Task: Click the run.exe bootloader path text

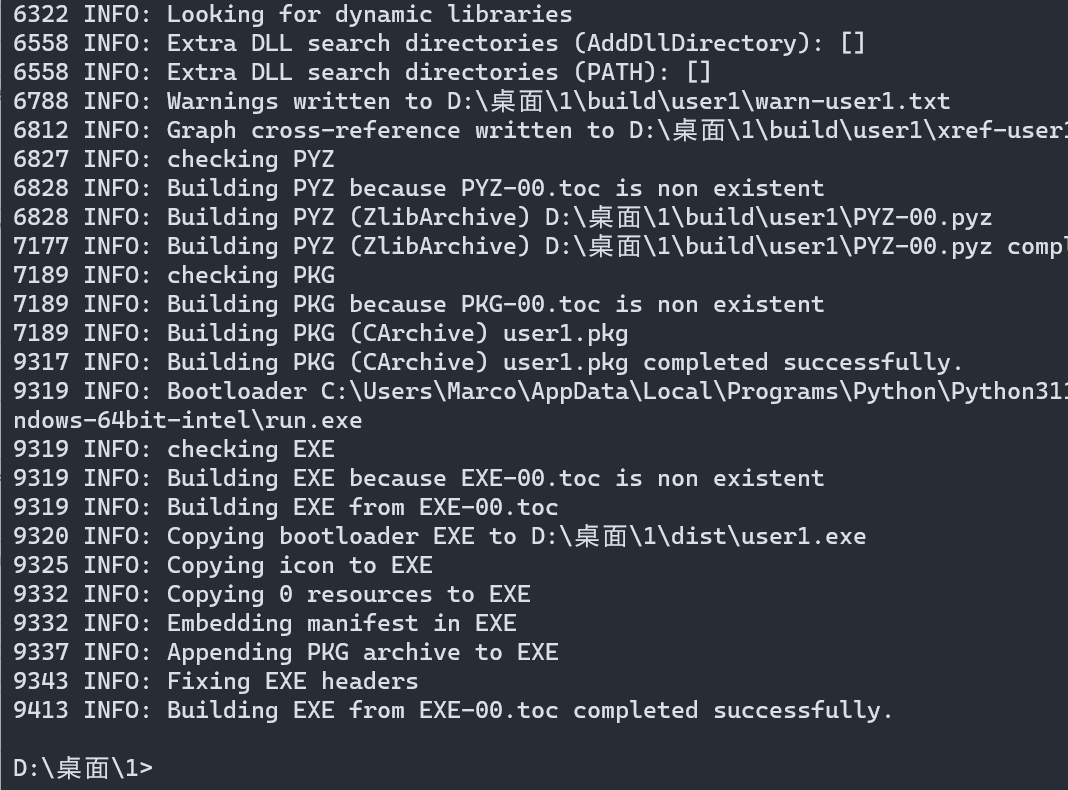Action: (188, 420)
